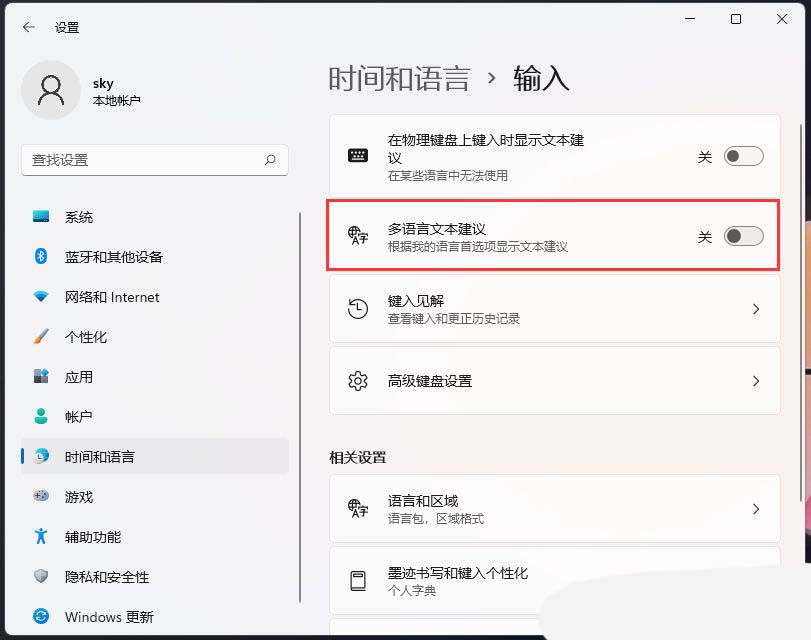Open 语言和区域 chevron arrow
The width and height of the screenshot is (811, 640).
[756, 509]
